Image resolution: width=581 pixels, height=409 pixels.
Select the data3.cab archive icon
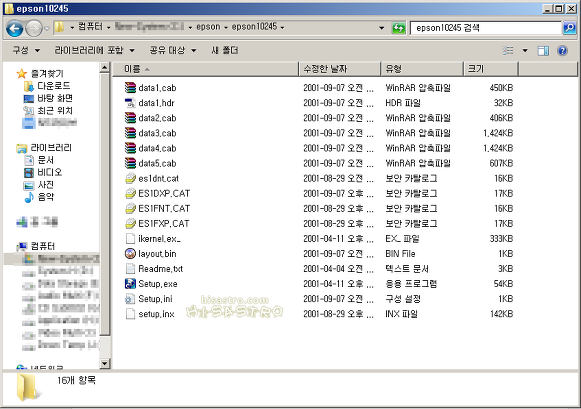[x=130, y=133]
